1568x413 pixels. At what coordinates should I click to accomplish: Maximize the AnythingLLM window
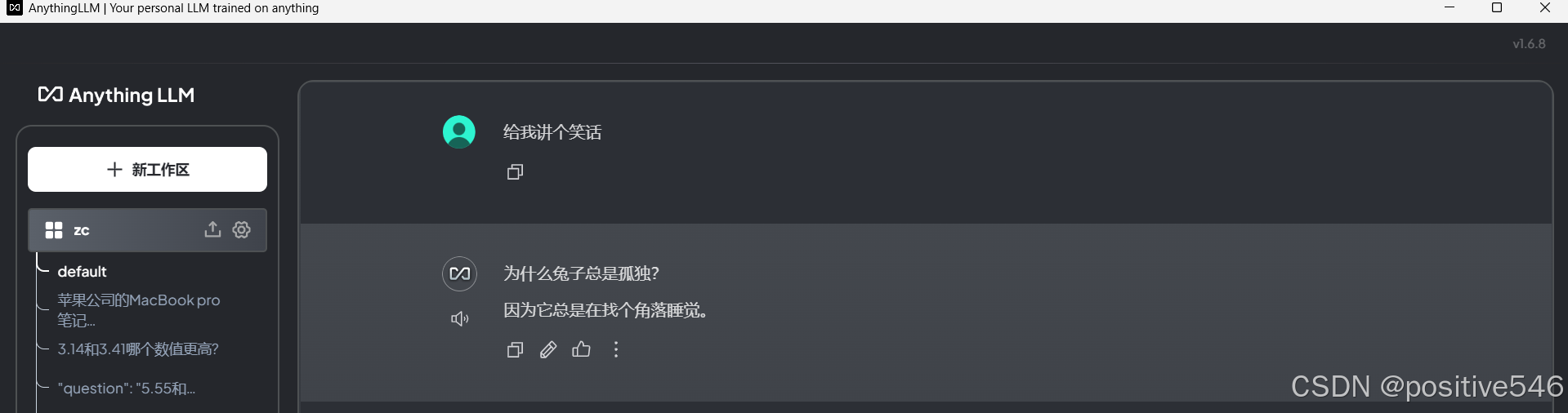click(1497, 8)
